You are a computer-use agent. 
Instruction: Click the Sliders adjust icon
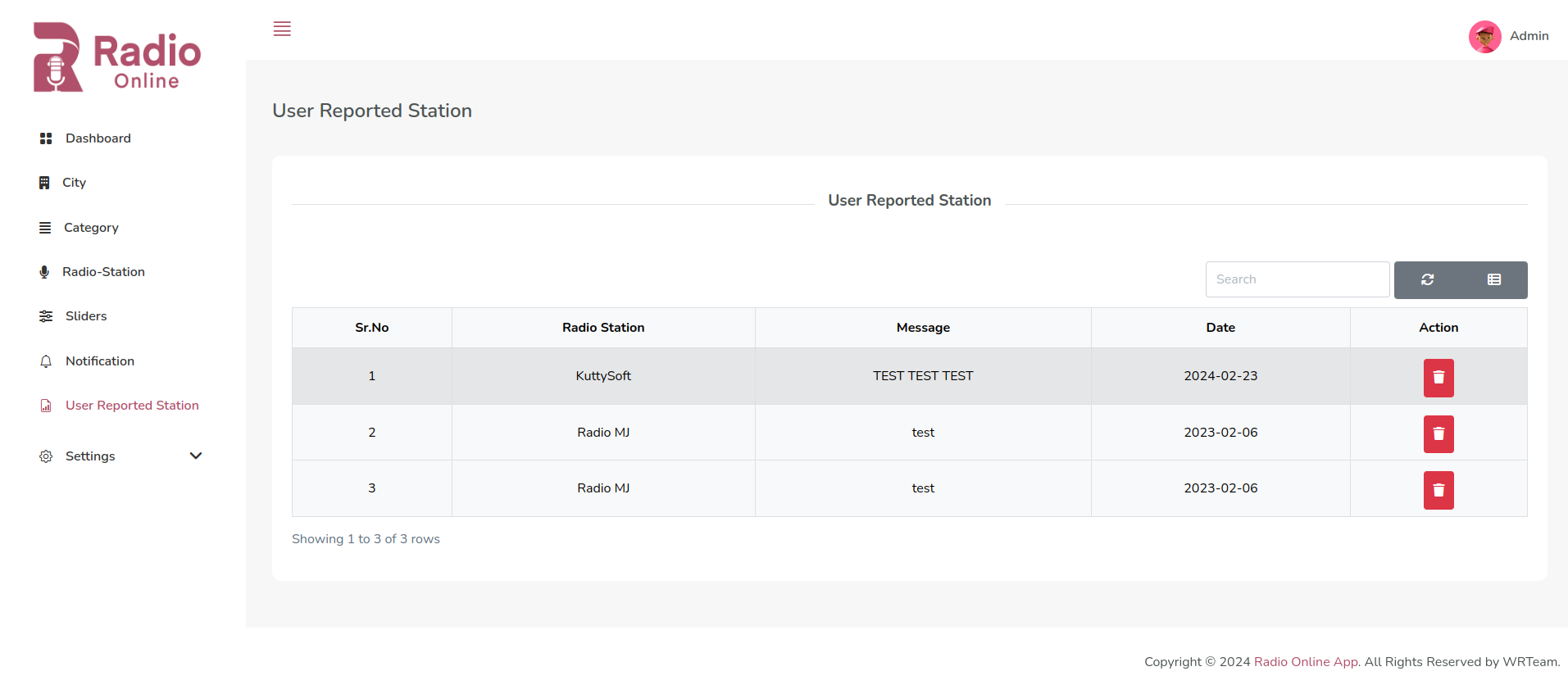46,316
